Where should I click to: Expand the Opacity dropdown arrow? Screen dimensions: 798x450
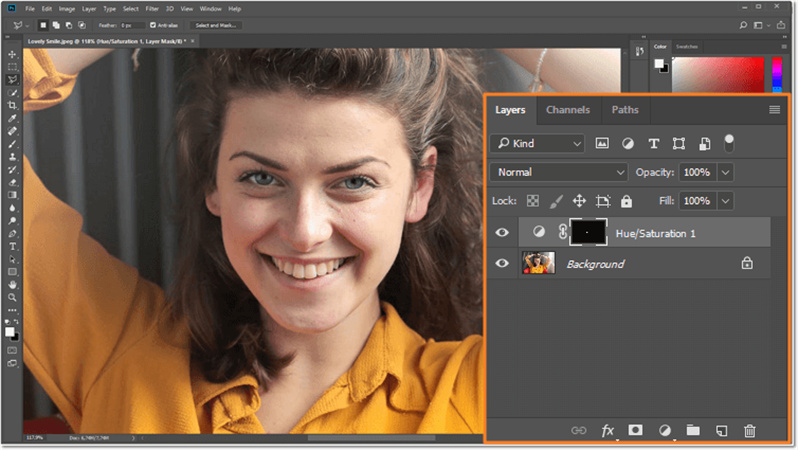[726, 172]
